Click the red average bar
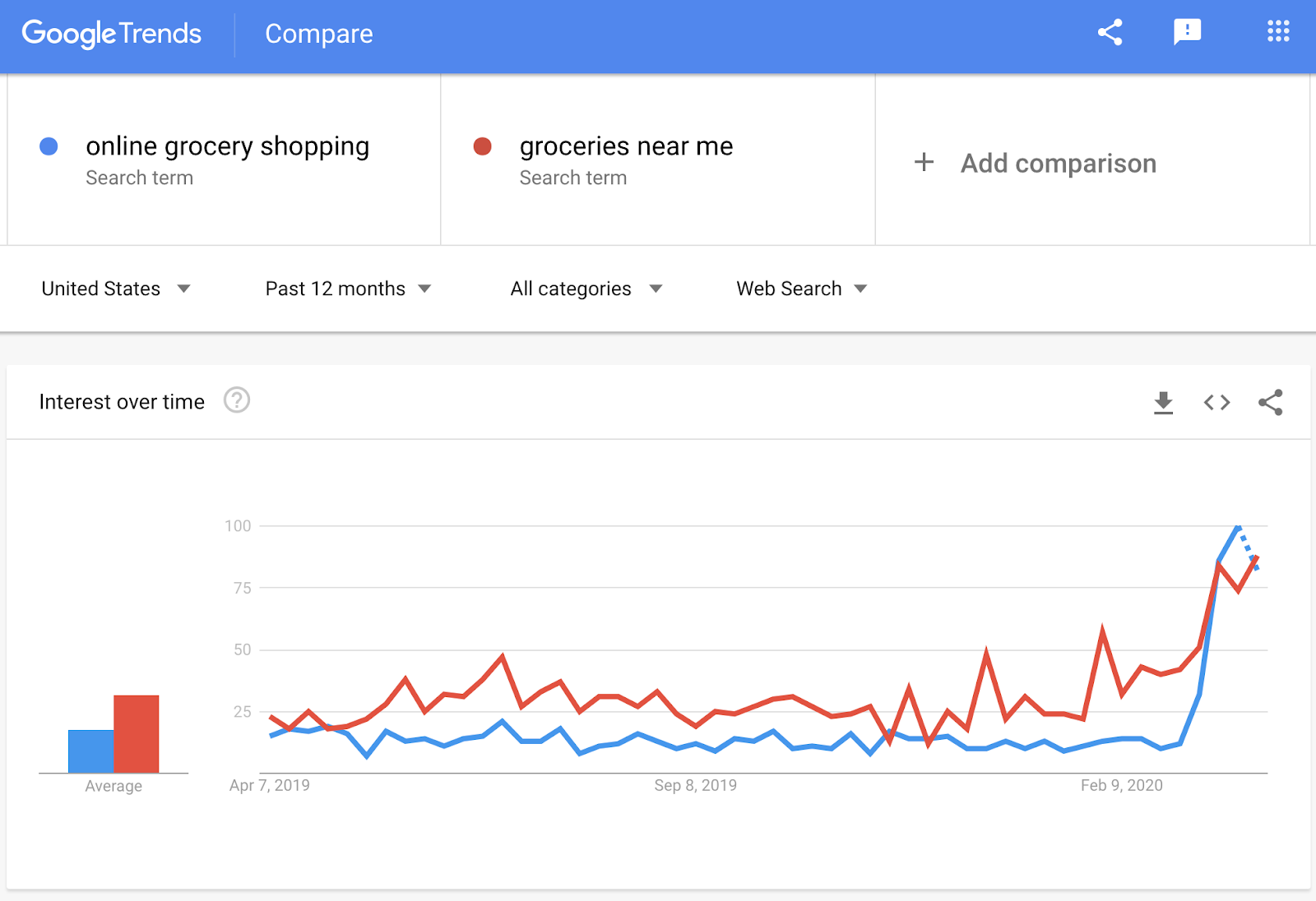The image size is (1316, 901). click(137, 734)
